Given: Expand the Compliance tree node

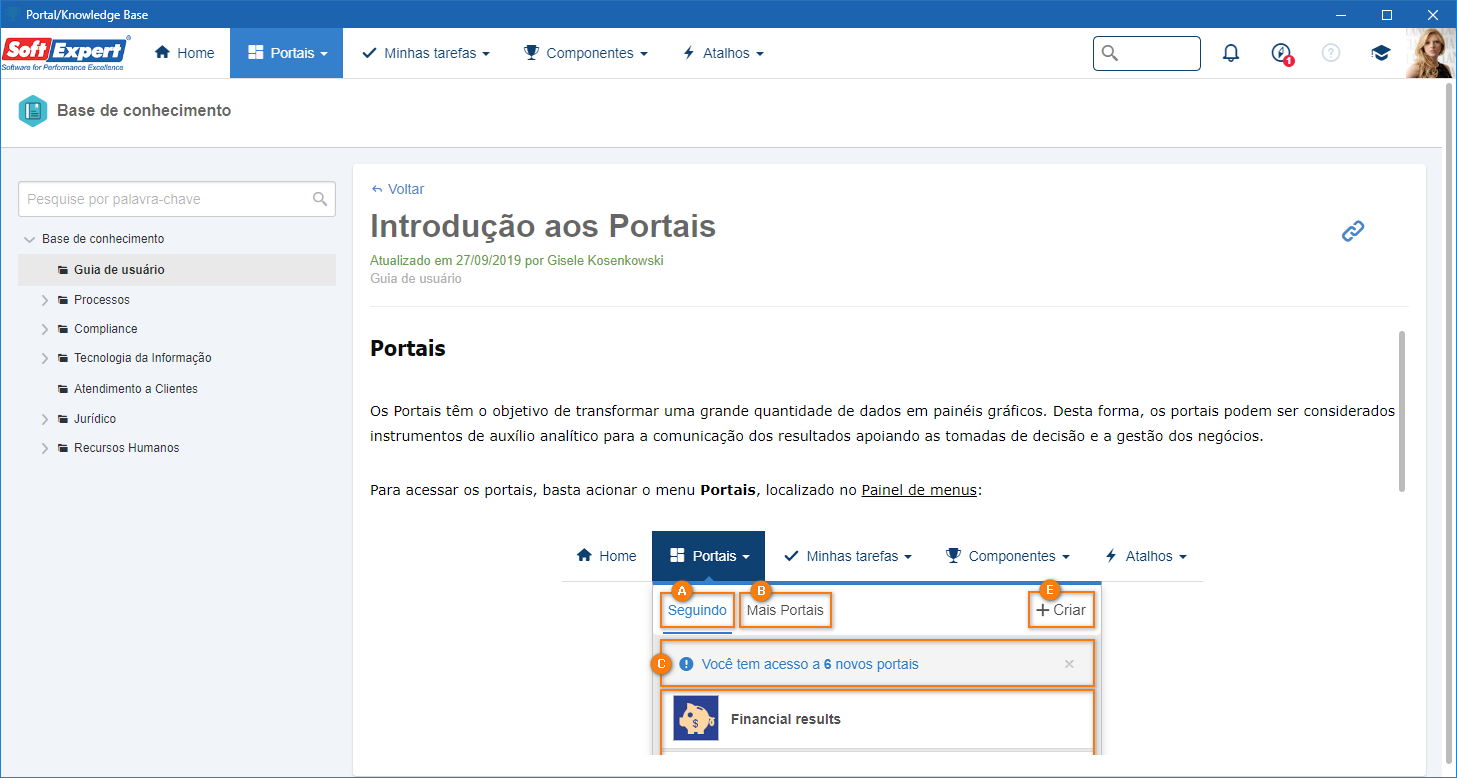Looking at the screenshot, I should click(x=45, y=329).
